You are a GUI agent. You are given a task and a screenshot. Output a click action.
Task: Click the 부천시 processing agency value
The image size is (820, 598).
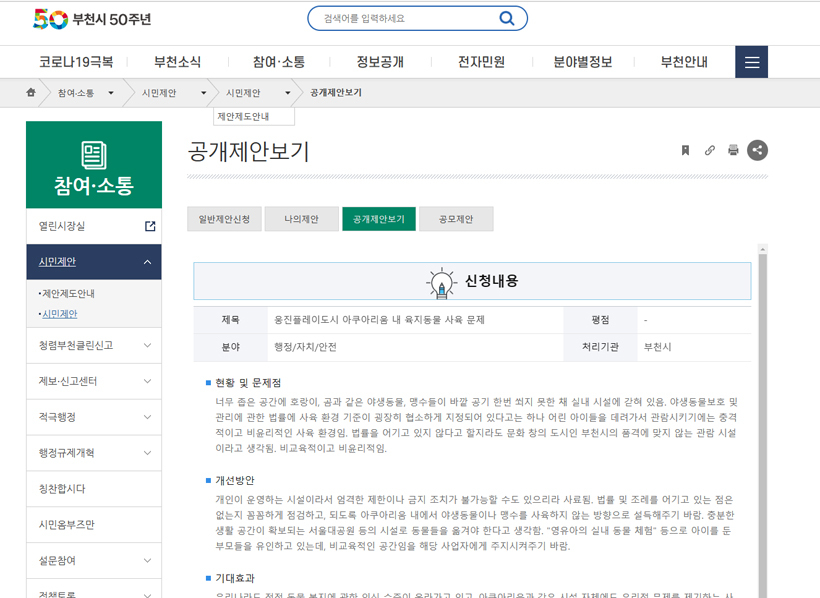click(x=657, y=347)
